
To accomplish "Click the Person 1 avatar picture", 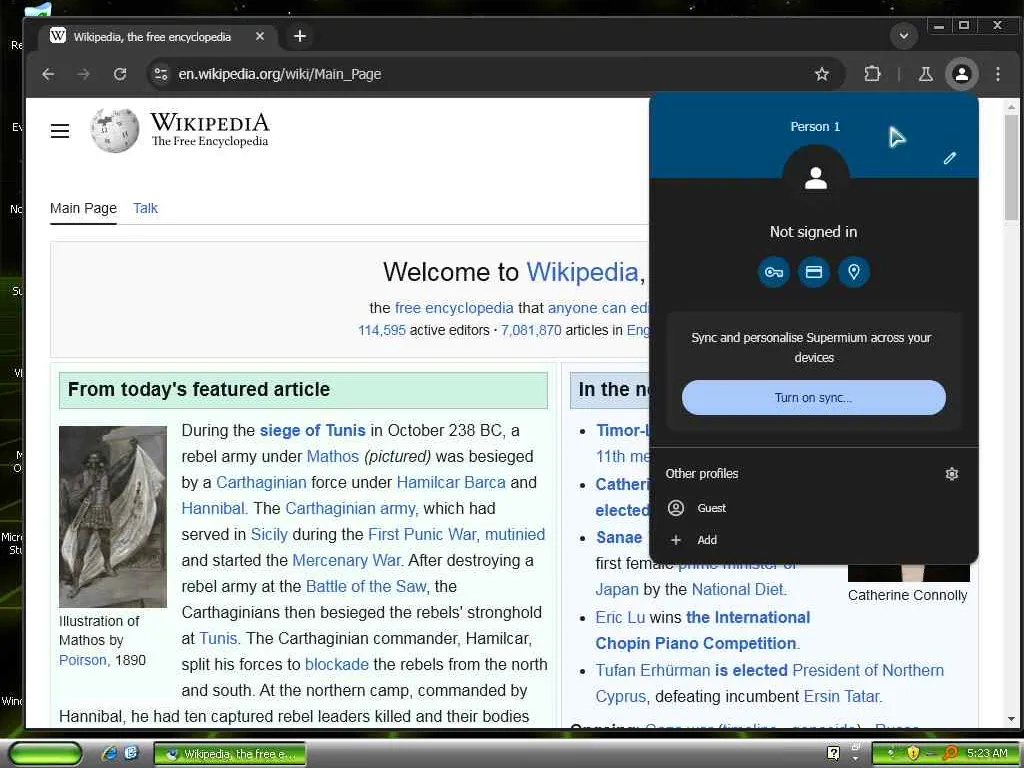I will pos(816,178).
